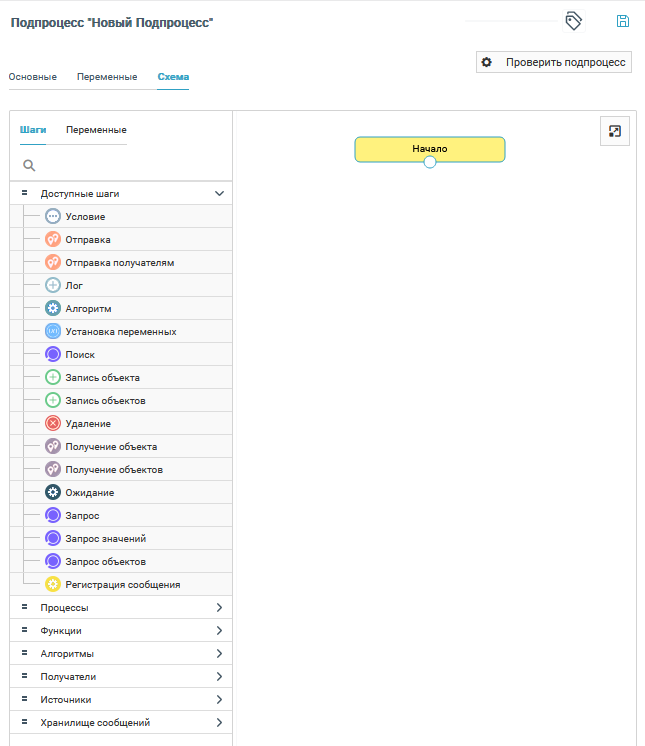Viewport: 645px width, 746px height.
Task: Switch to the Основные tab
Action: [x=33, y=77]
